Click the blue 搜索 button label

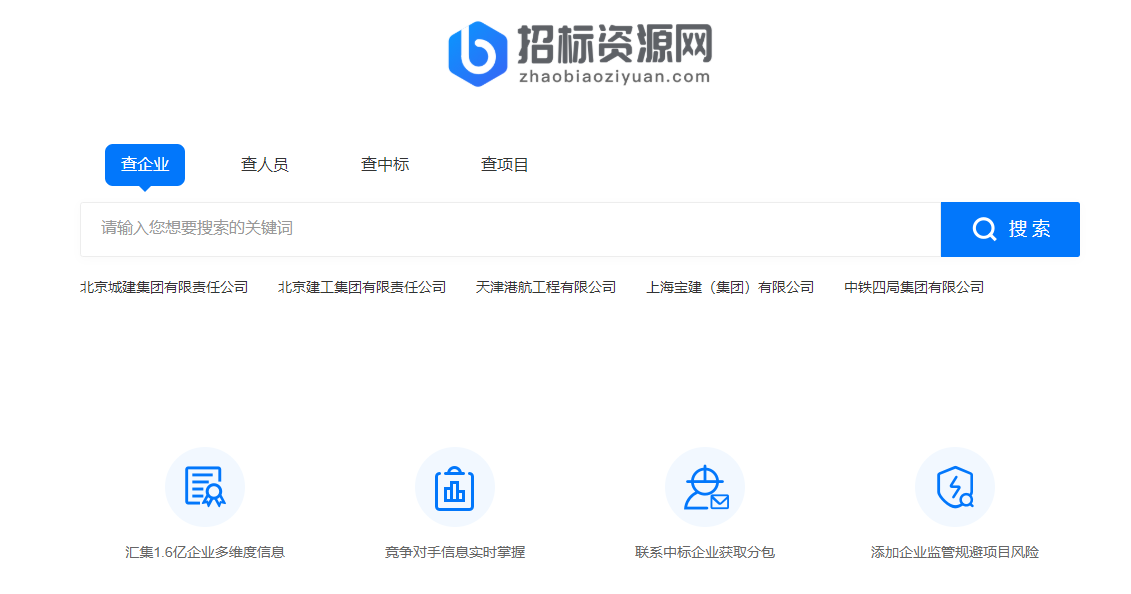[x=1030, y=229]
